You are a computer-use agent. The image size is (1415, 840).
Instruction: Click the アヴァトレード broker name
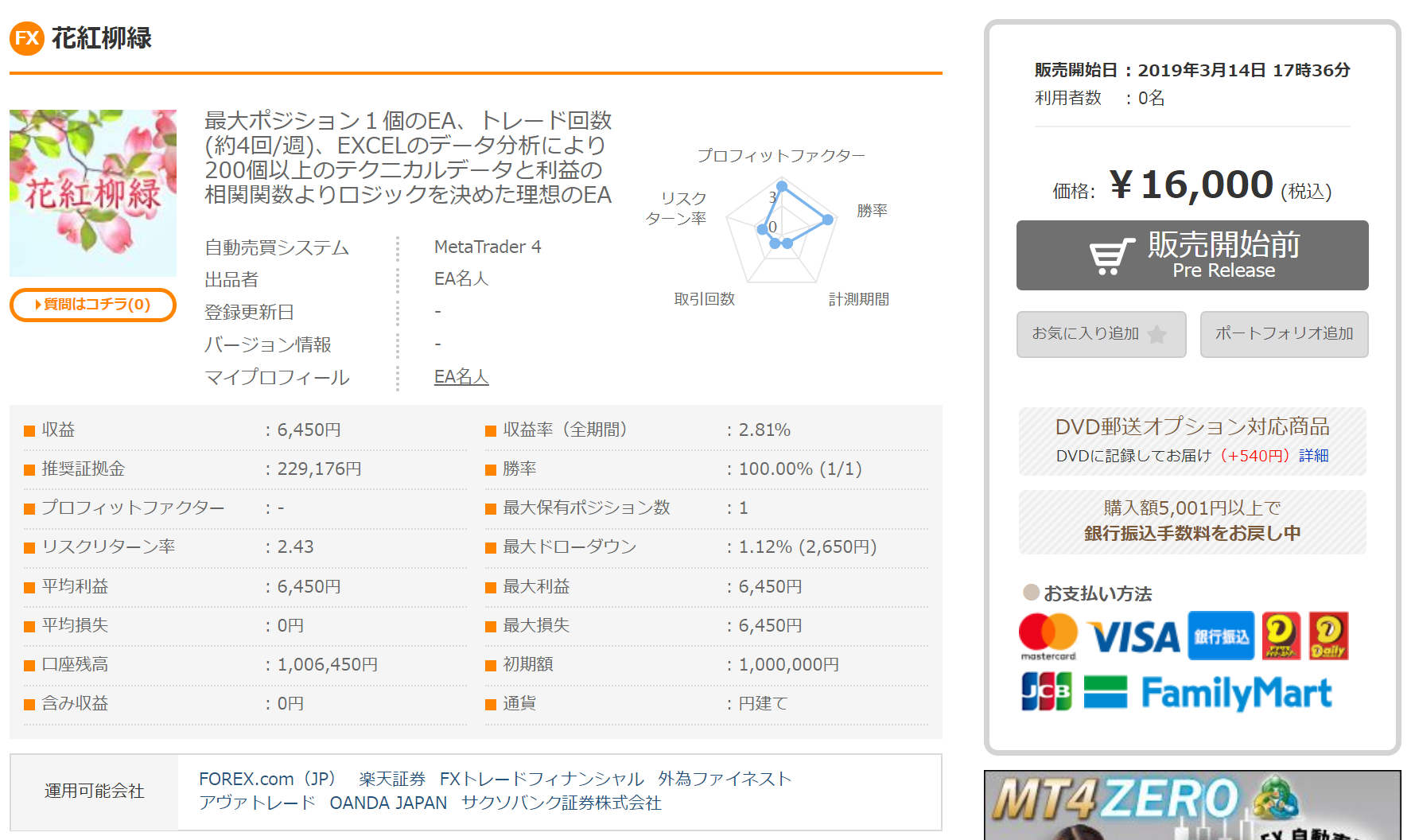pyautogui.click(x=258, y=803)
